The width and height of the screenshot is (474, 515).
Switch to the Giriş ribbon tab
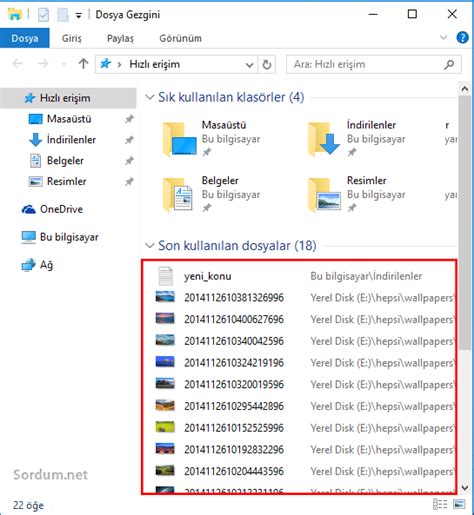pos(71,38)
